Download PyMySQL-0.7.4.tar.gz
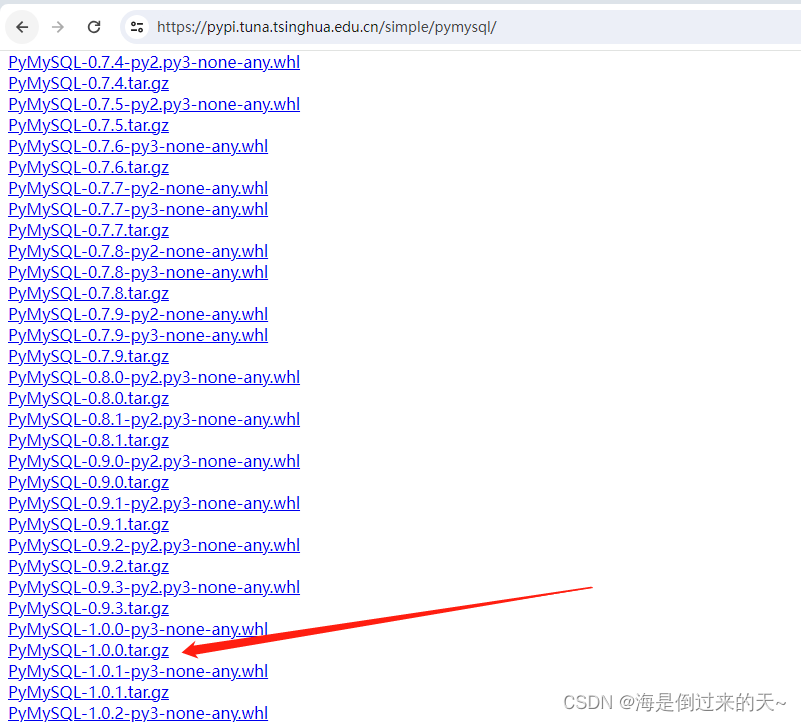The height and width of the screenshot is (722, 801). 88,83
